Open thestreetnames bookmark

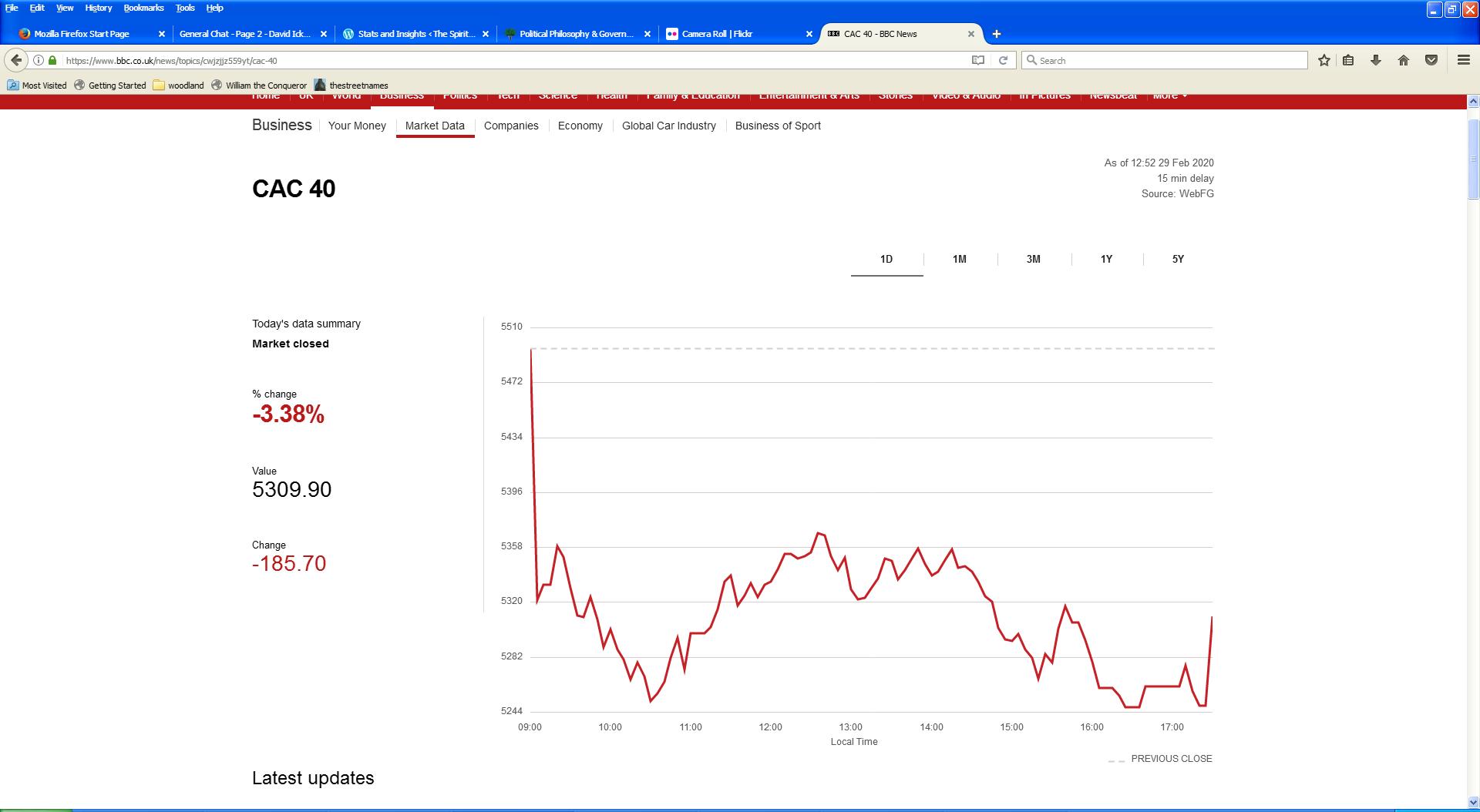coord(351,86)
